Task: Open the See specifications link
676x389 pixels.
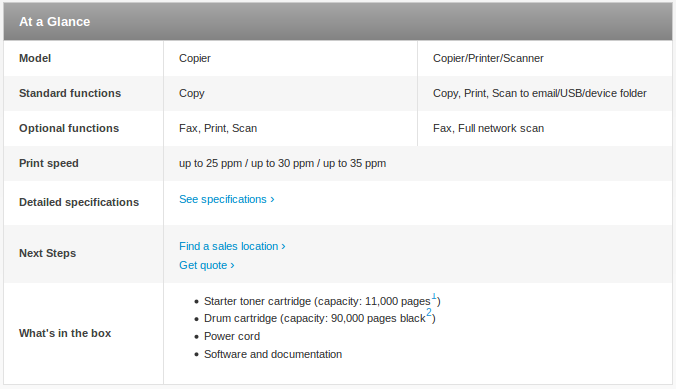Action: pos(227,199)
